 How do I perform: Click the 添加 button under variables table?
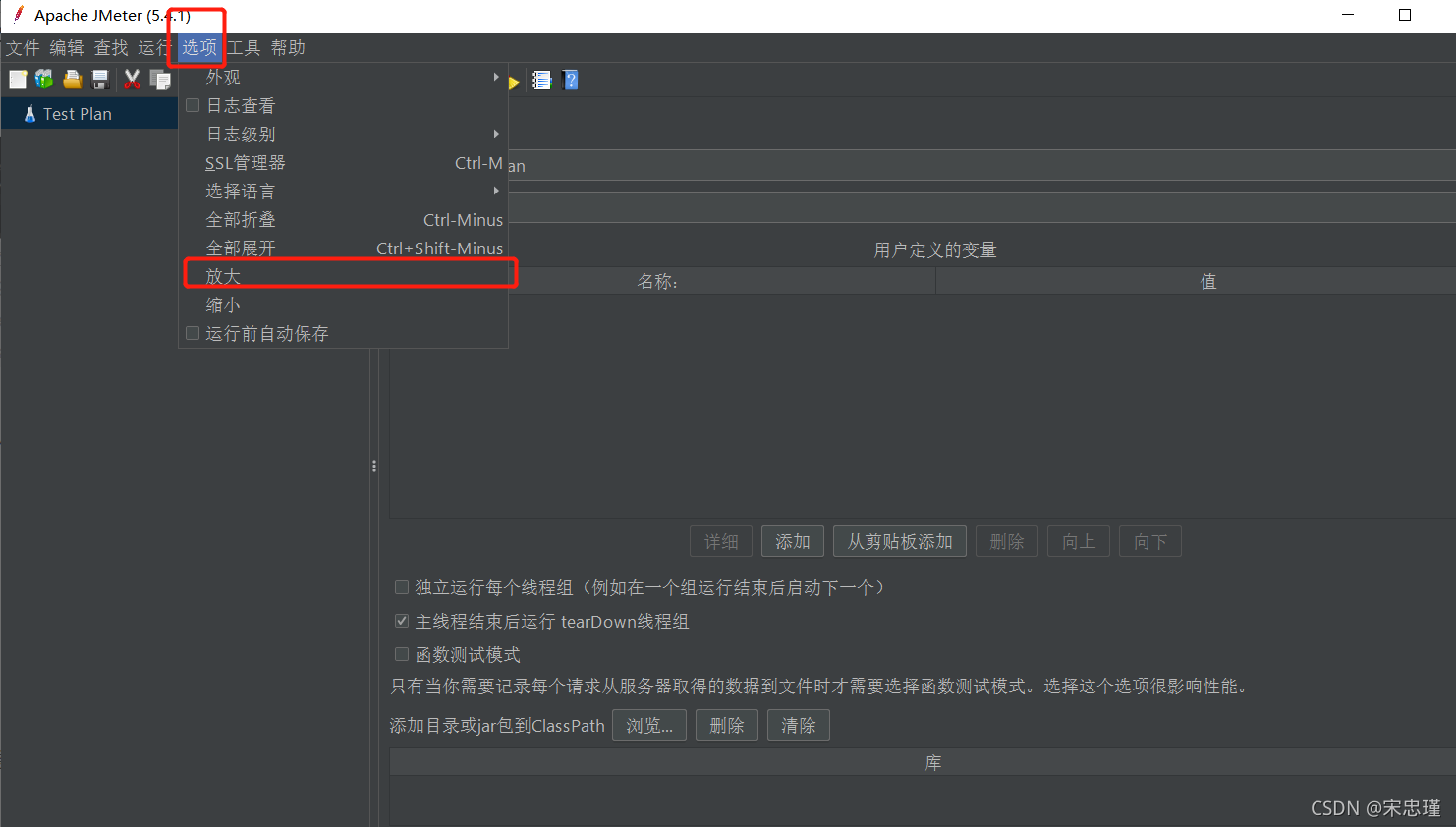tap(793, 541)
